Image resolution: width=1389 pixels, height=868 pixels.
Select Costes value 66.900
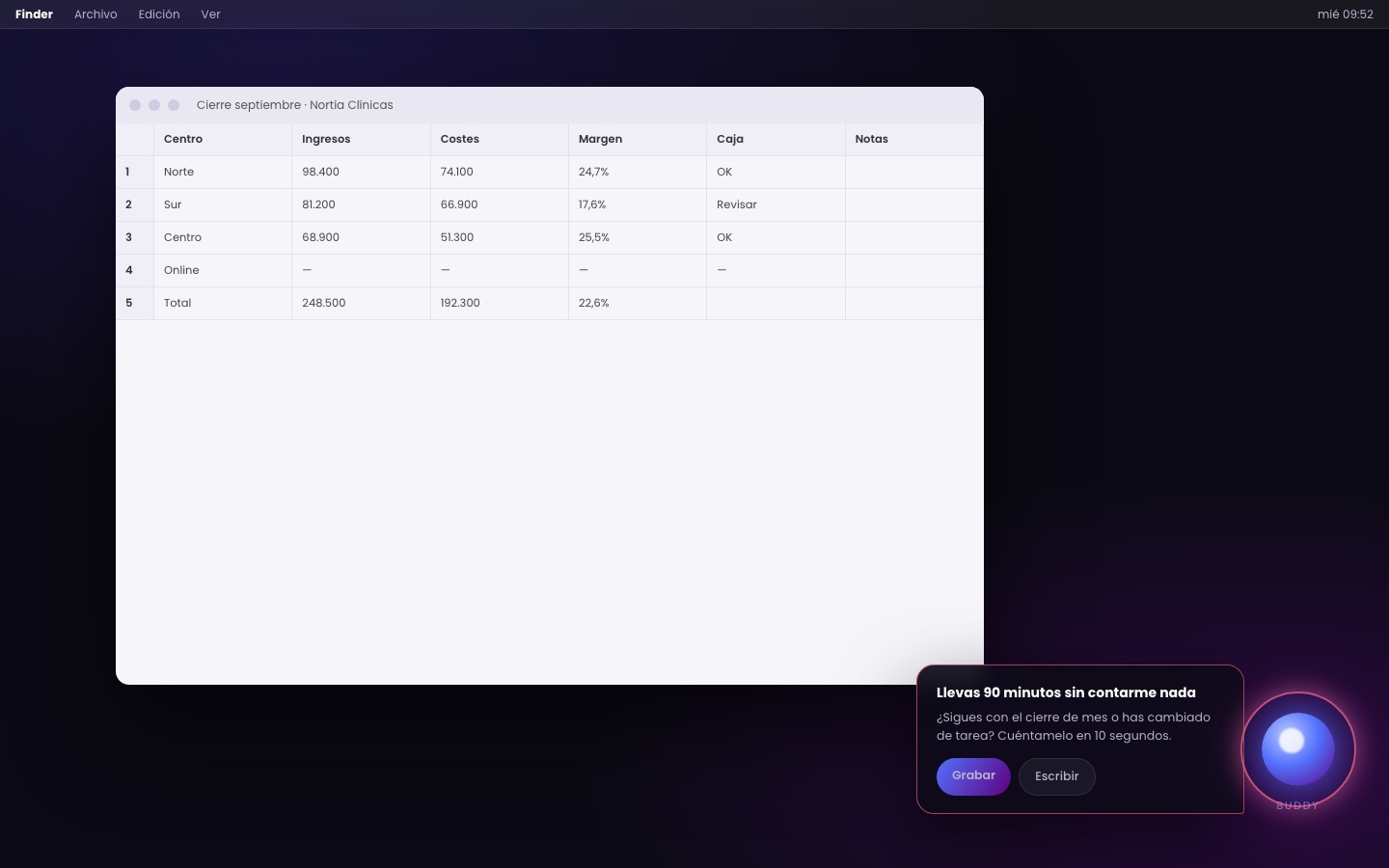tap(500, 204)
